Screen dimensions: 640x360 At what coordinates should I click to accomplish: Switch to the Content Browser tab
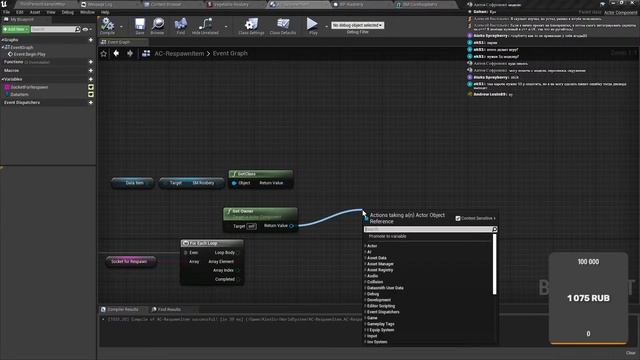pos(166,4)
